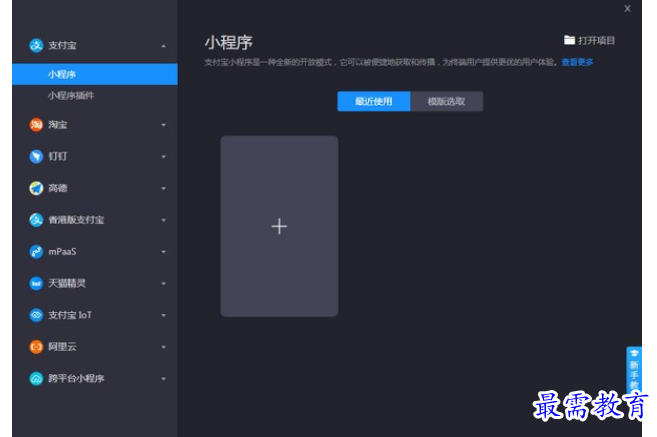Click the 阿里云 category label
The width and height of the screenshot is (657, 437).
click(x=62, y=346)
